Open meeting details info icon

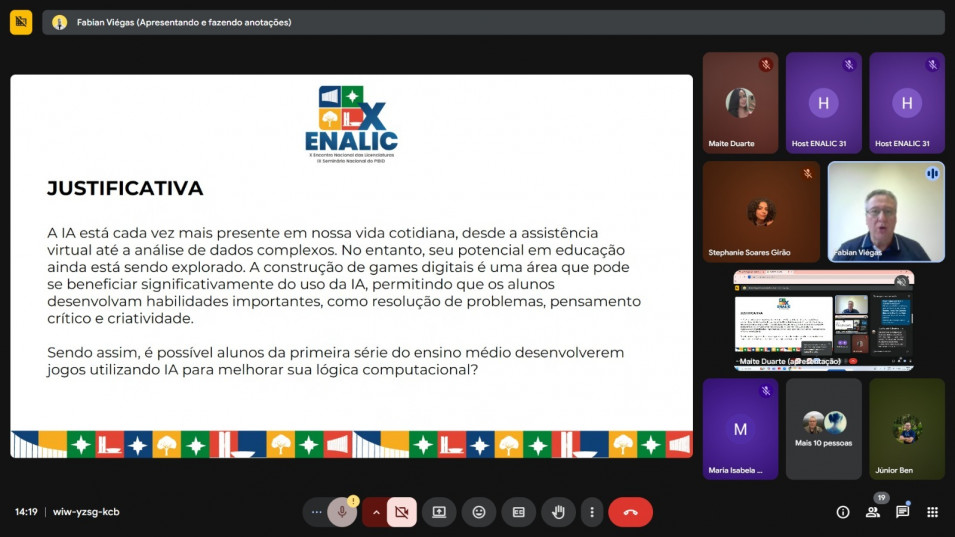click(x=843, y=512)
